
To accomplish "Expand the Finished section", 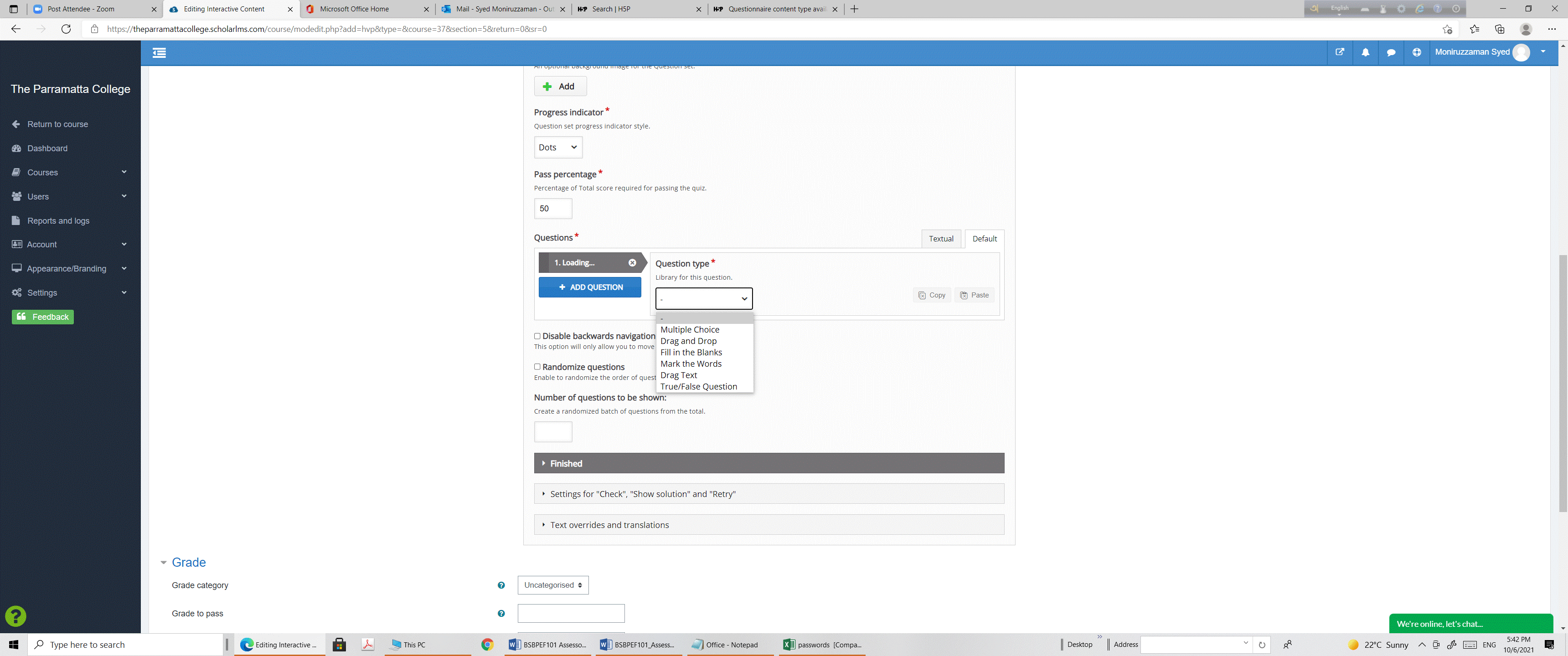I will [769, 463].
